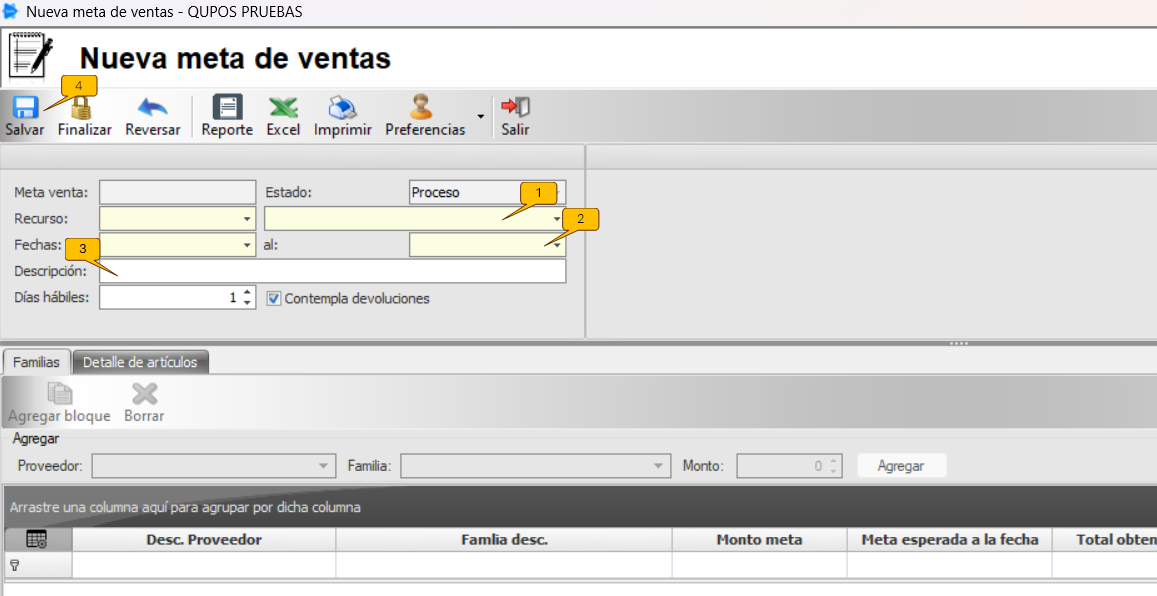Toggle the Contempla devoluciones checkbox
Viewport: 1157px width, 596px height.
pyautogui.click(x=274, y=298)
